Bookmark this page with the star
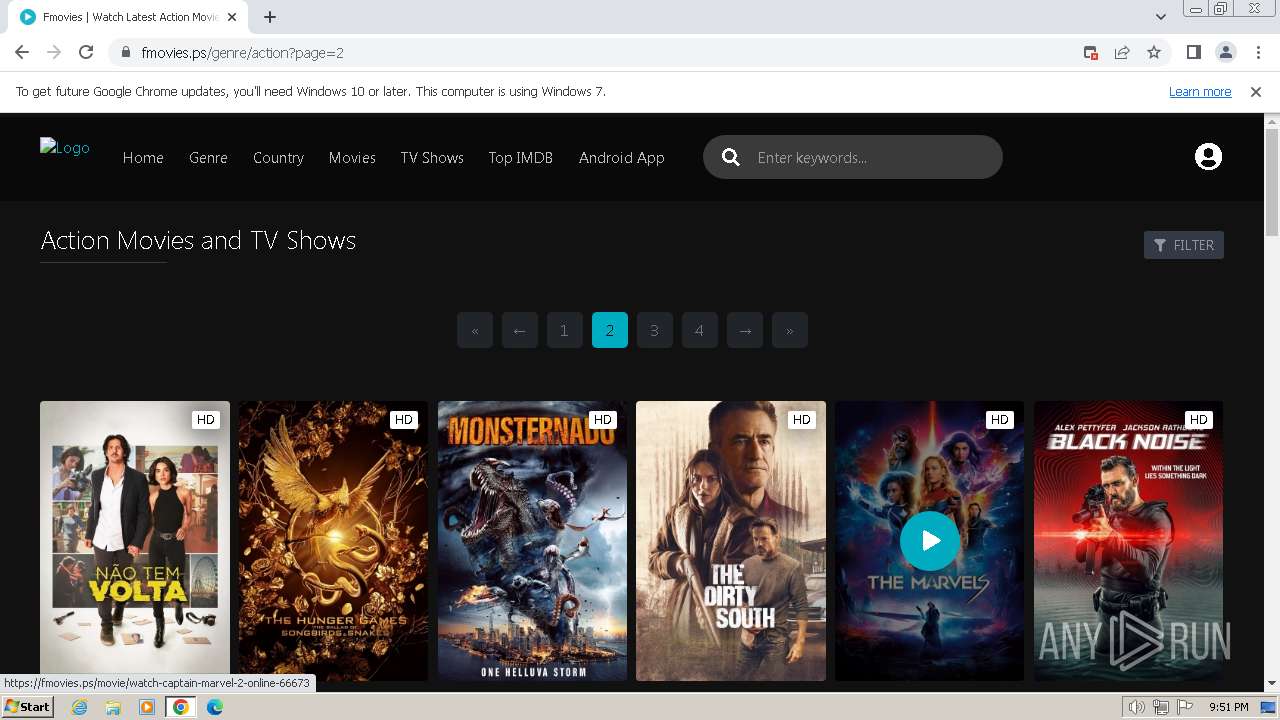Viewport: 1280px width, 720px height. tap(1154, 52)
